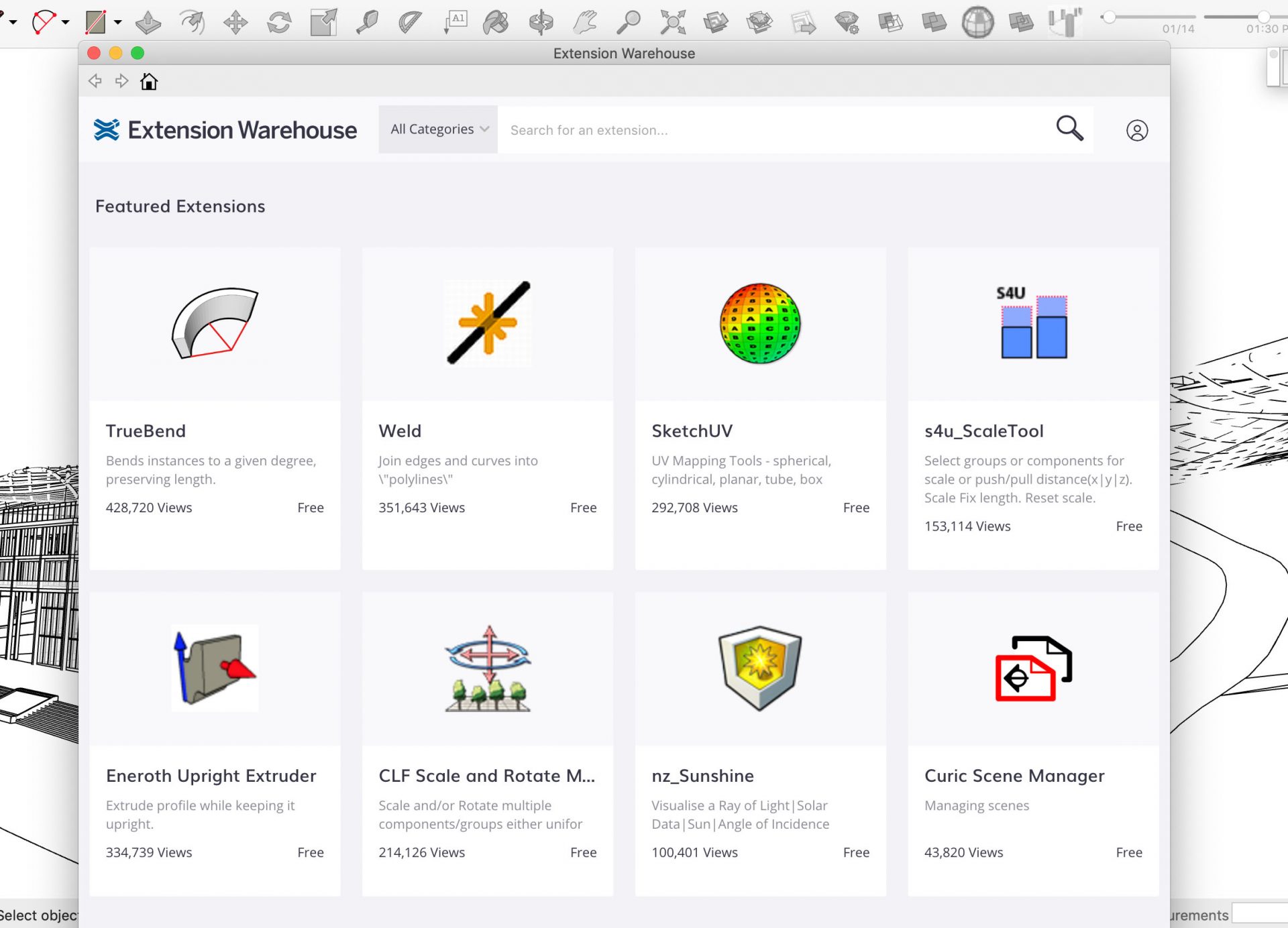Click the Zoom Extents tool
Image resolution: width=1288 pixels, height=928 pixels.
[x=673, y=22]
